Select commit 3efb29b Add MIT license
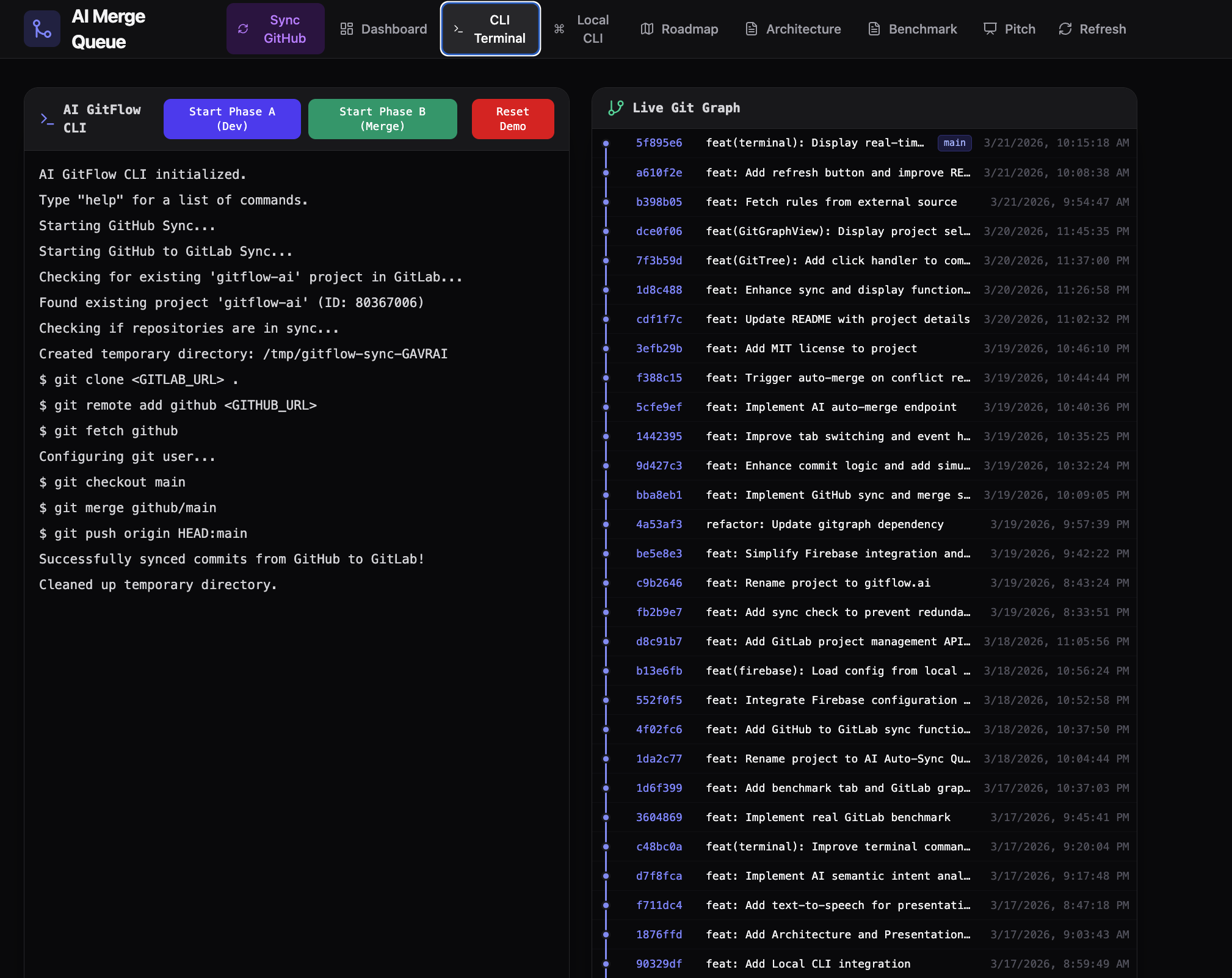The width and height of the screenshot is (1232, 978). (x=811, y=349)
